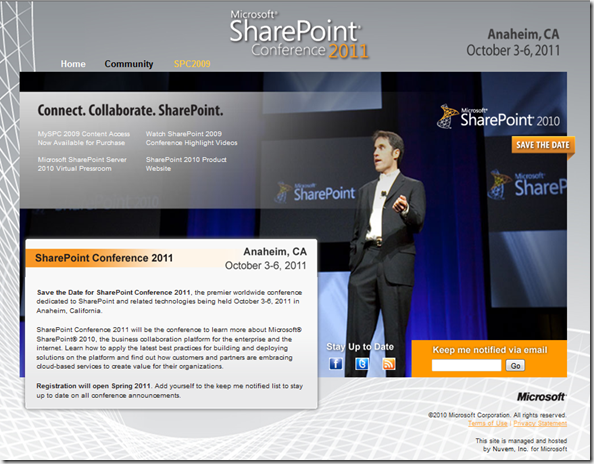Click the Go button for email notification

point(515,366)
